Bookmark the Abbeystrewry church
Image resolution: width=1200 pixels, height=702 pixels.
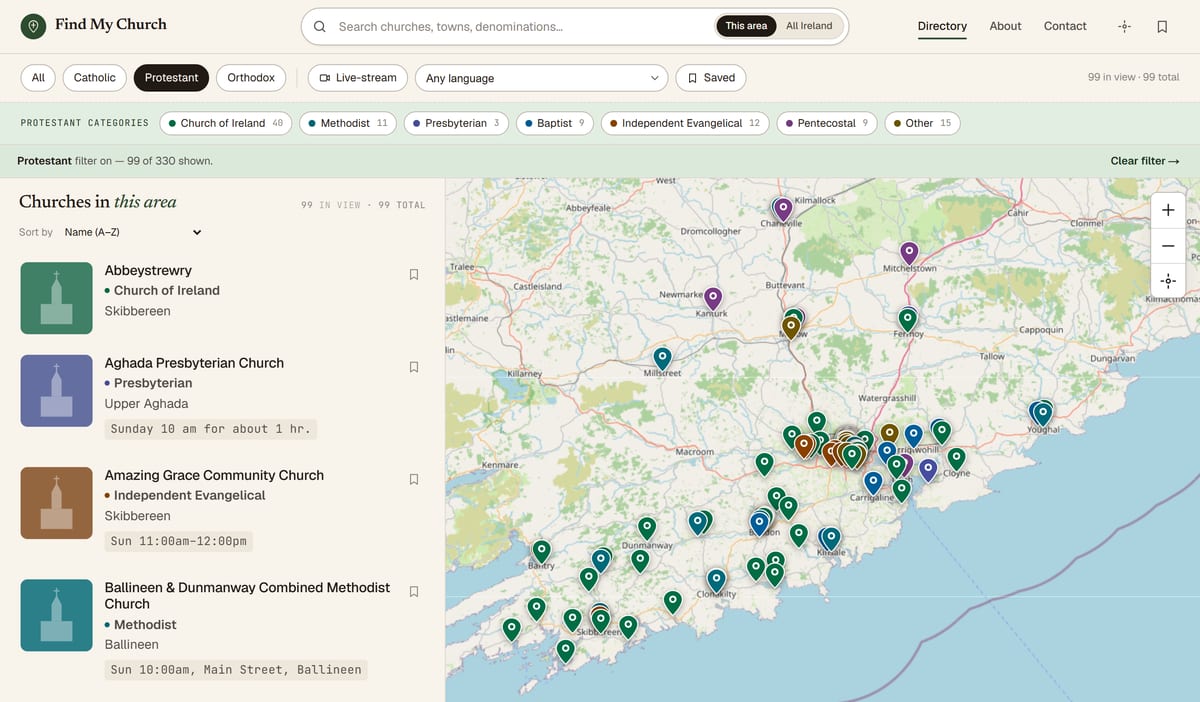point(414,274)
